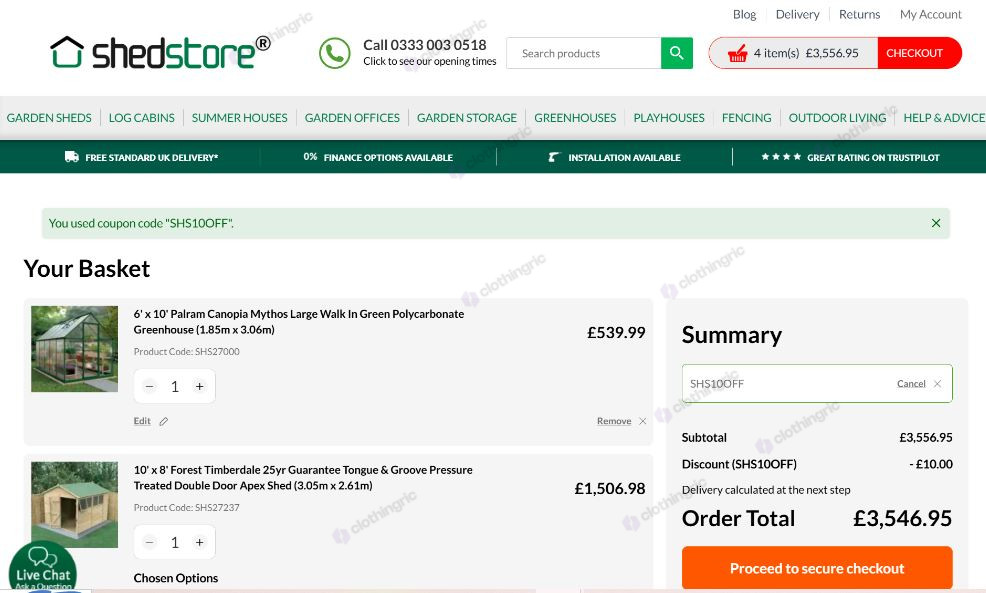Decrease greenhouse quantity with minus button

(149, 387)
